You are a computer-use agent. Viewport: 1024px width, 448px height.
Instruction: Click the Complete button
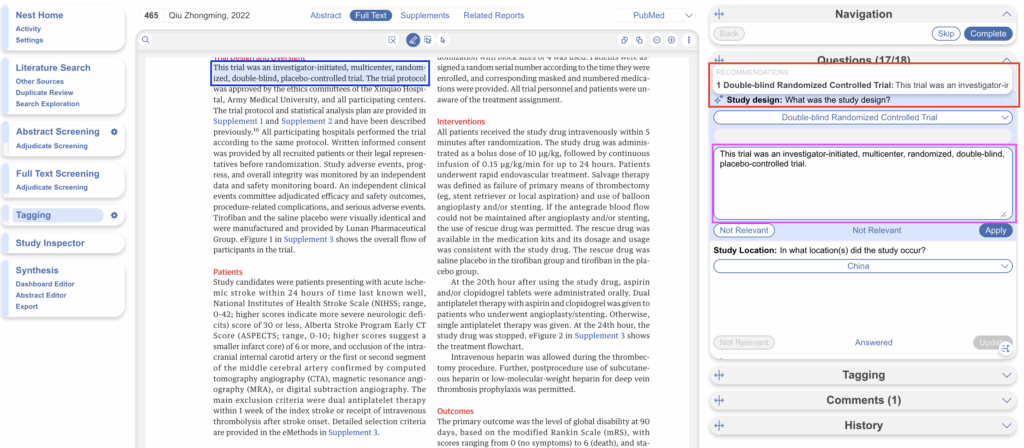tap(988, 34)
